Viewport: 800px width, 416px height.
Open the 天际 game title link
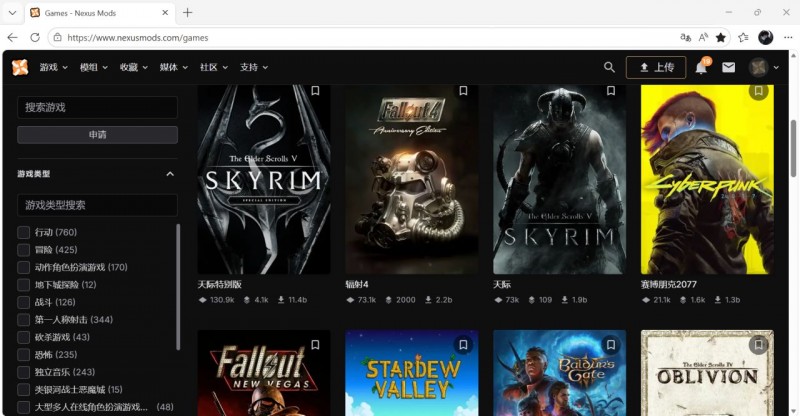(x=502, y=284)
